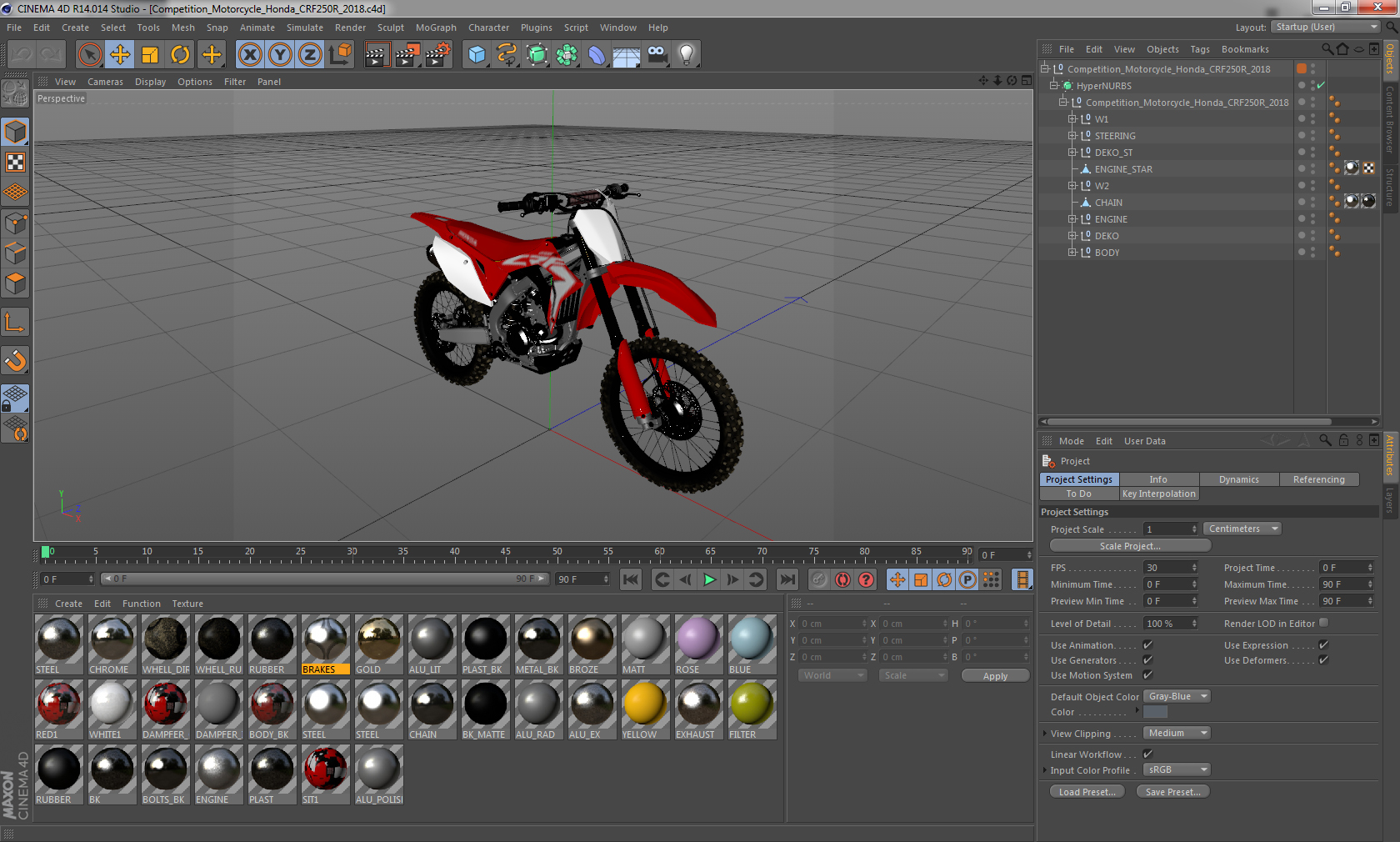Activate the Move tool
1400x842 pixels.
(x=120, y=55)
